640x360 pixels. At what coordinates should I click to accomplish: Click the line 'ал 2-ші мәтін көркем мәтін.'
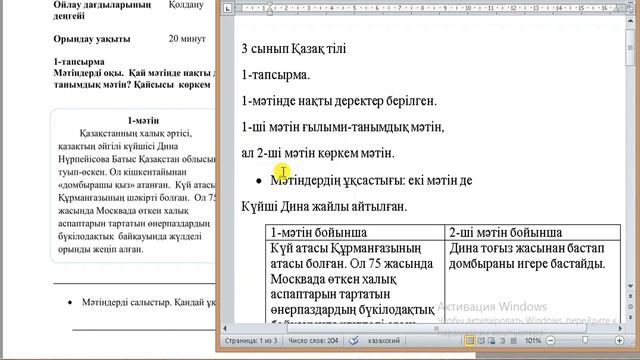(x=318, y=153)
